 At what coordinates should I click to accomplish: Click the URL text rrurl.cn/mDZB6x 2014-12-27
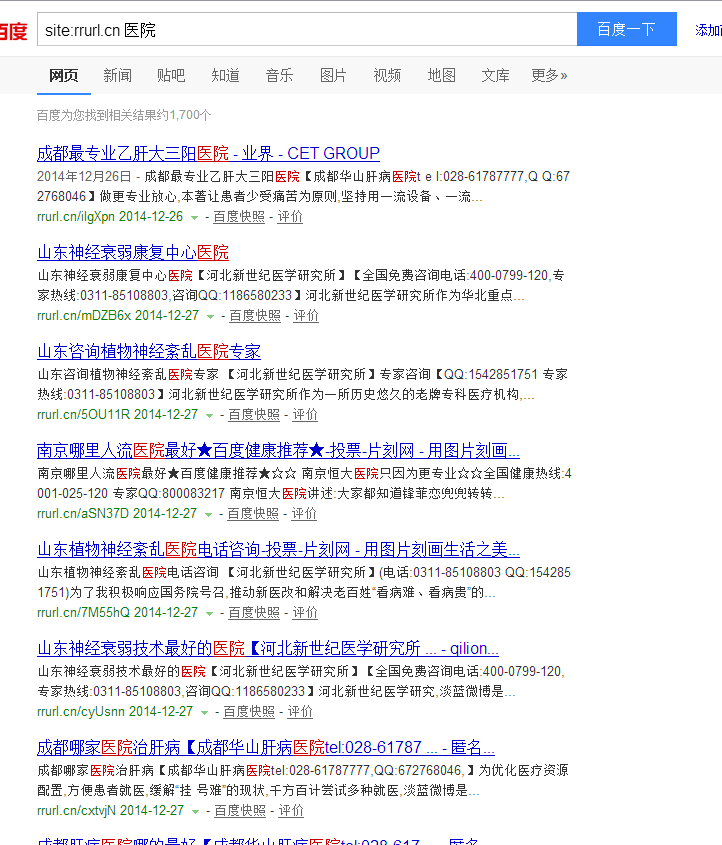click(x=119, y=316)
